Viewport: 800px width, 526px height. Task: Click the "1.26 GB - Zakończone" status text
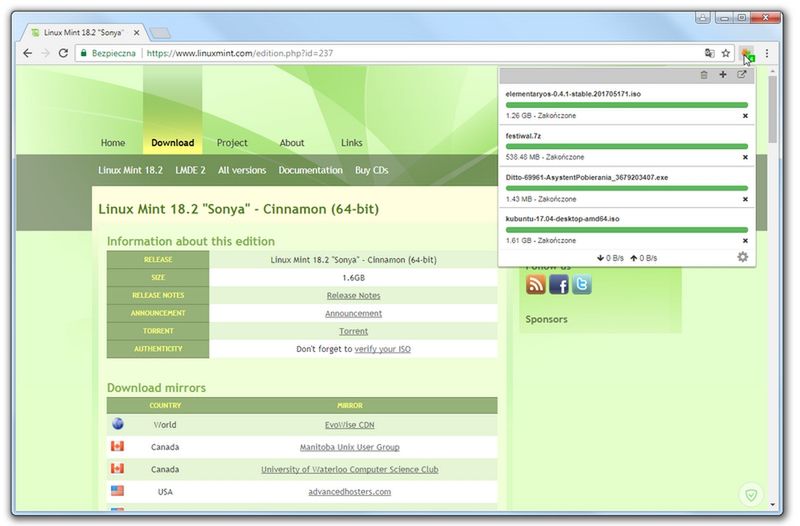541,116
